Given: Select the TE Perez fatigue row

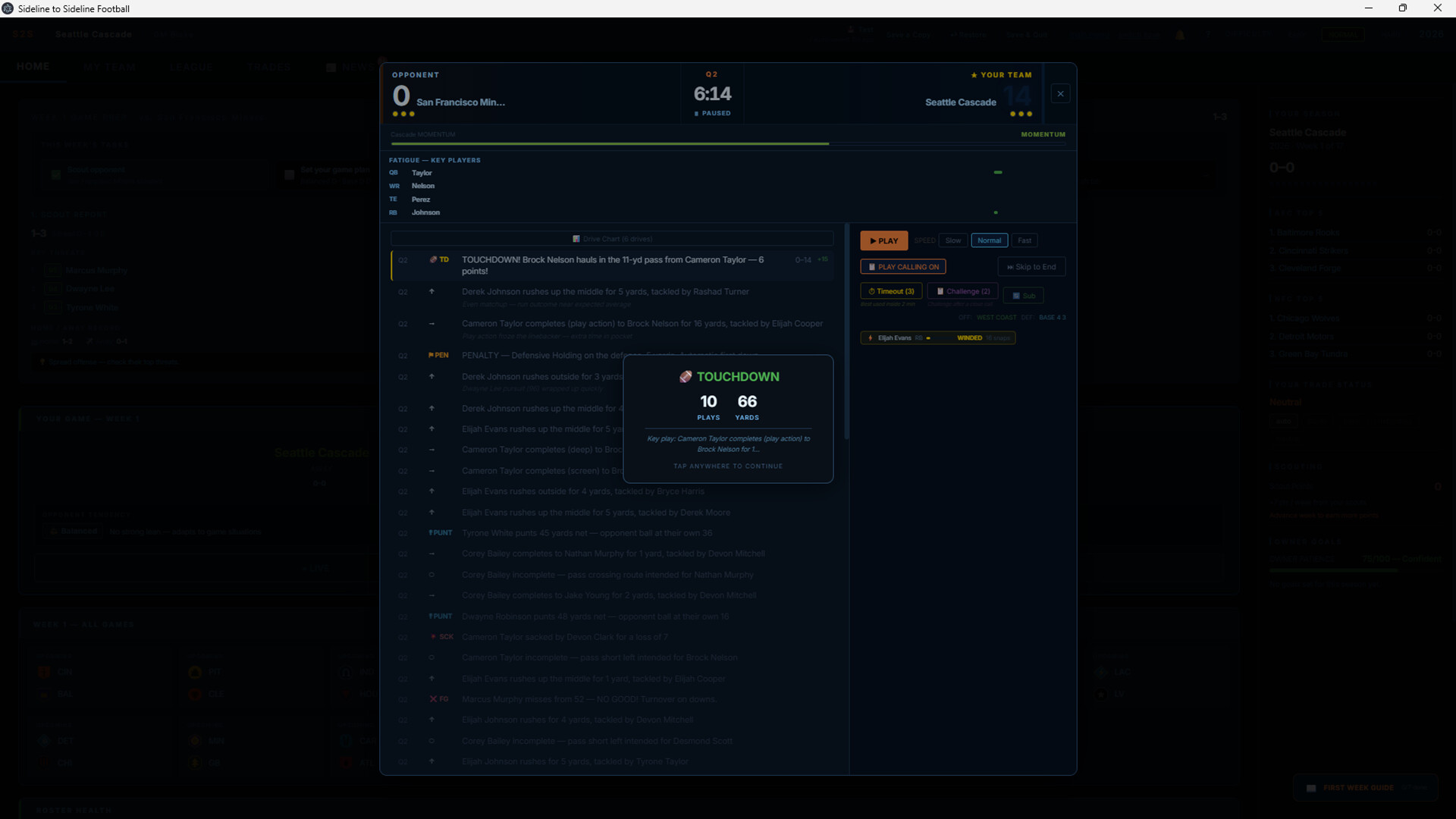Looking at the screenshot, I should (x=728, y=199).
